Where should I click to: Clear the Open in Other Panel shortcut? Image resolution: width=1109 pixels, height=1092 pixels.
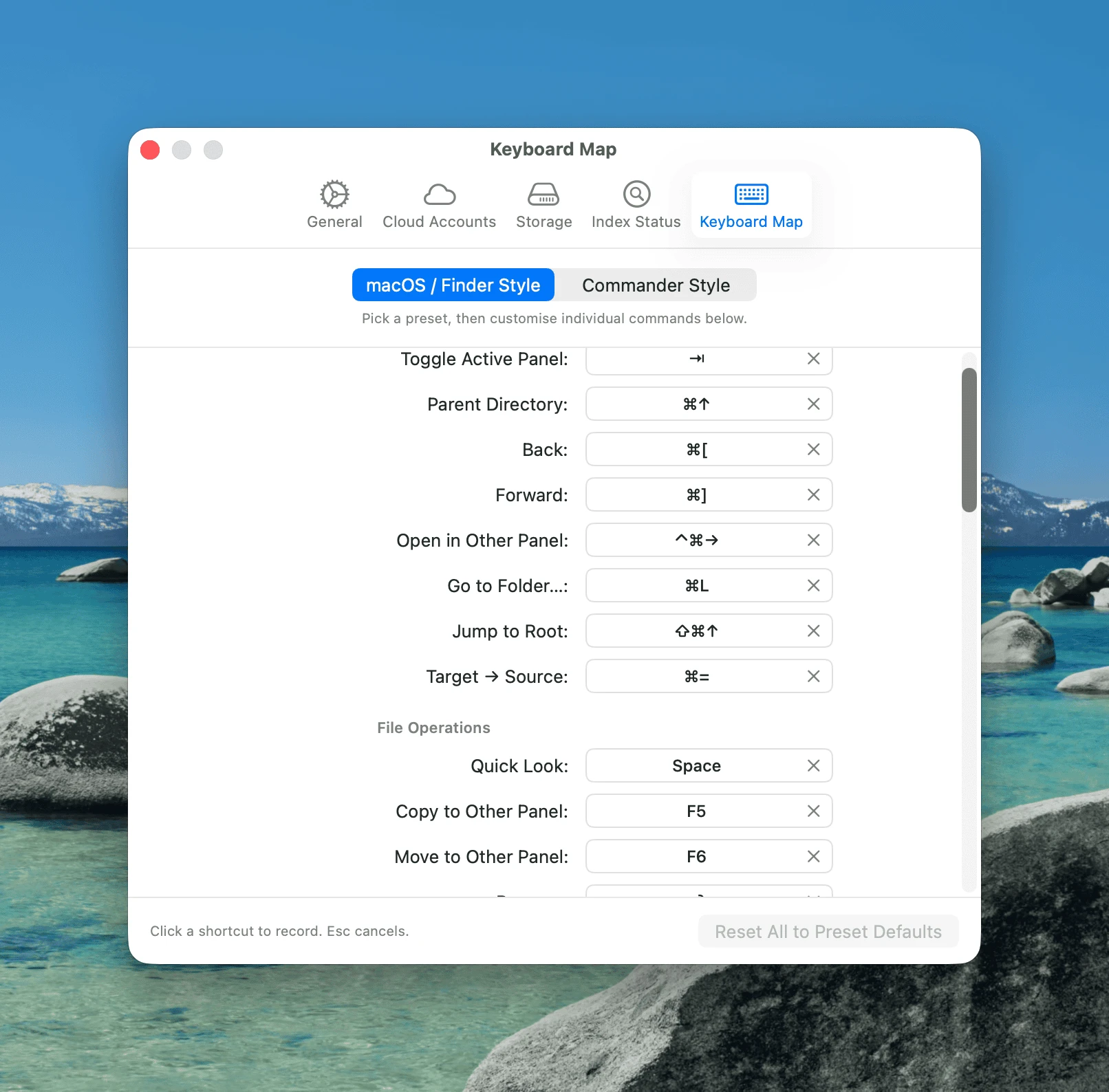tap(813, 540)
